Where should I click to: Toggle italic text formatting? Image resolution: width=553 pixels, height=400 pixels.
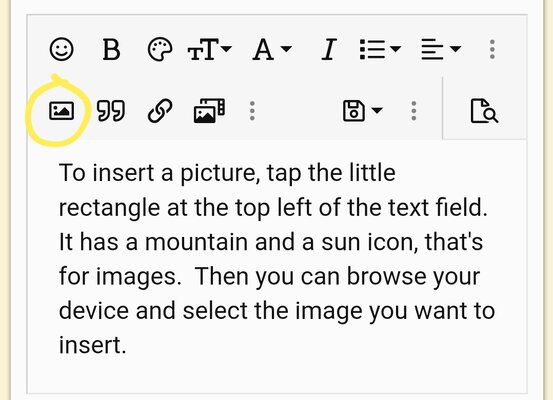(x=329, y=49)
